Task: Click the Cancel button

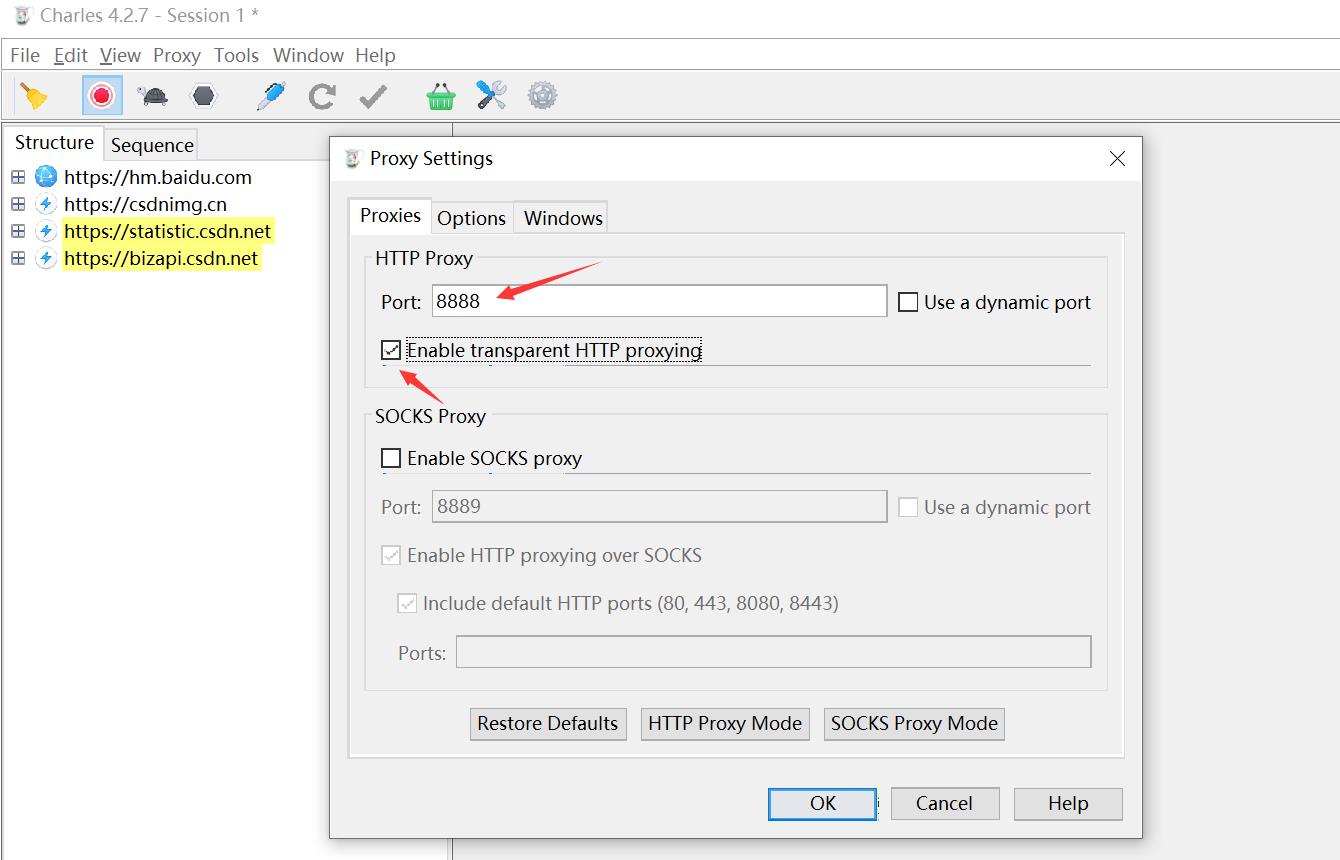Action: tap(944, 803)
